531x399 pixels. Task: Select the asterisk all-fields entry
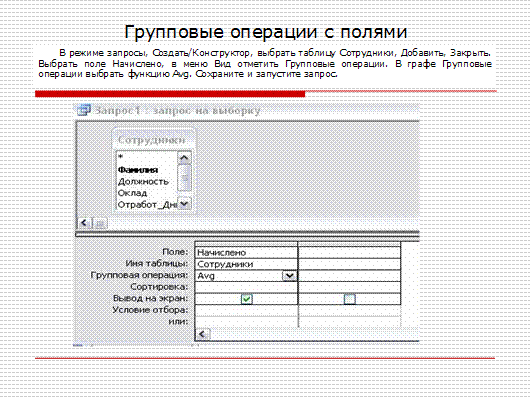(x=121, y=157)
